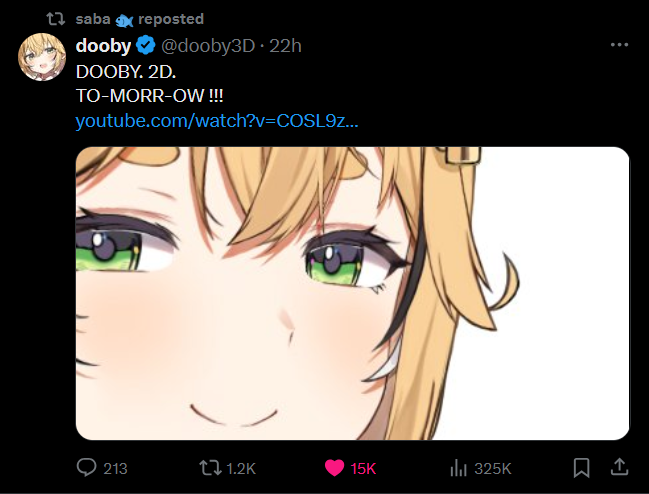Bookmark this dooby post

(582, 468)
